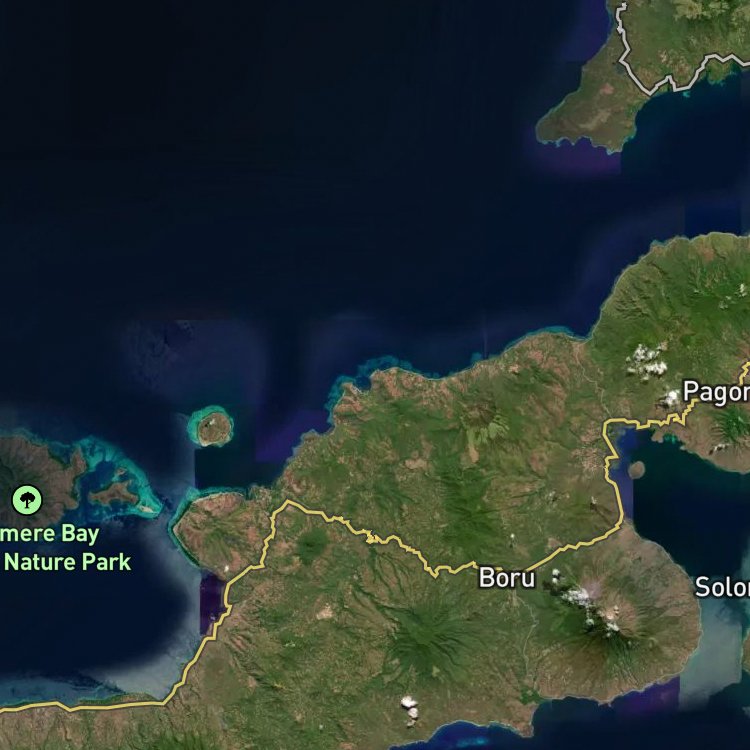This screenshot has height=750, width=750.
Task: Select the Boru town label
Action: click(507, 578)
